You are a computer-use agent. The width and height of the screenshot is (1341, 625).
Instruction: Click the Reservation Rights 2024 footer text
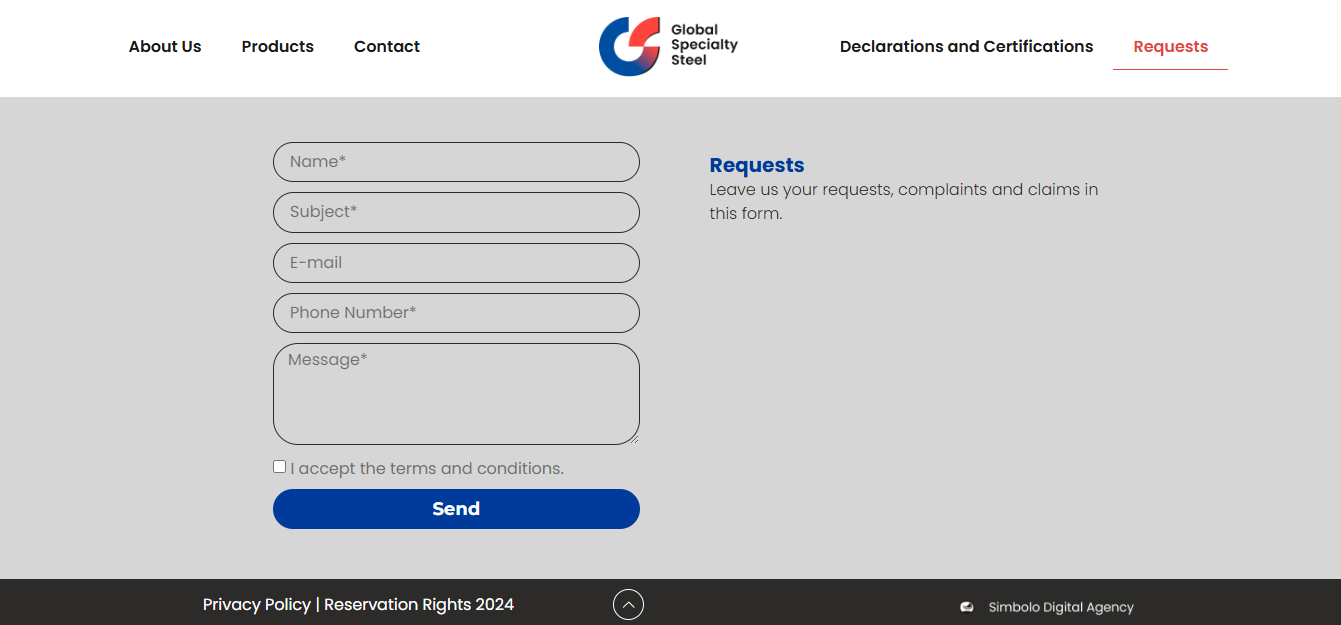point(419,605)
